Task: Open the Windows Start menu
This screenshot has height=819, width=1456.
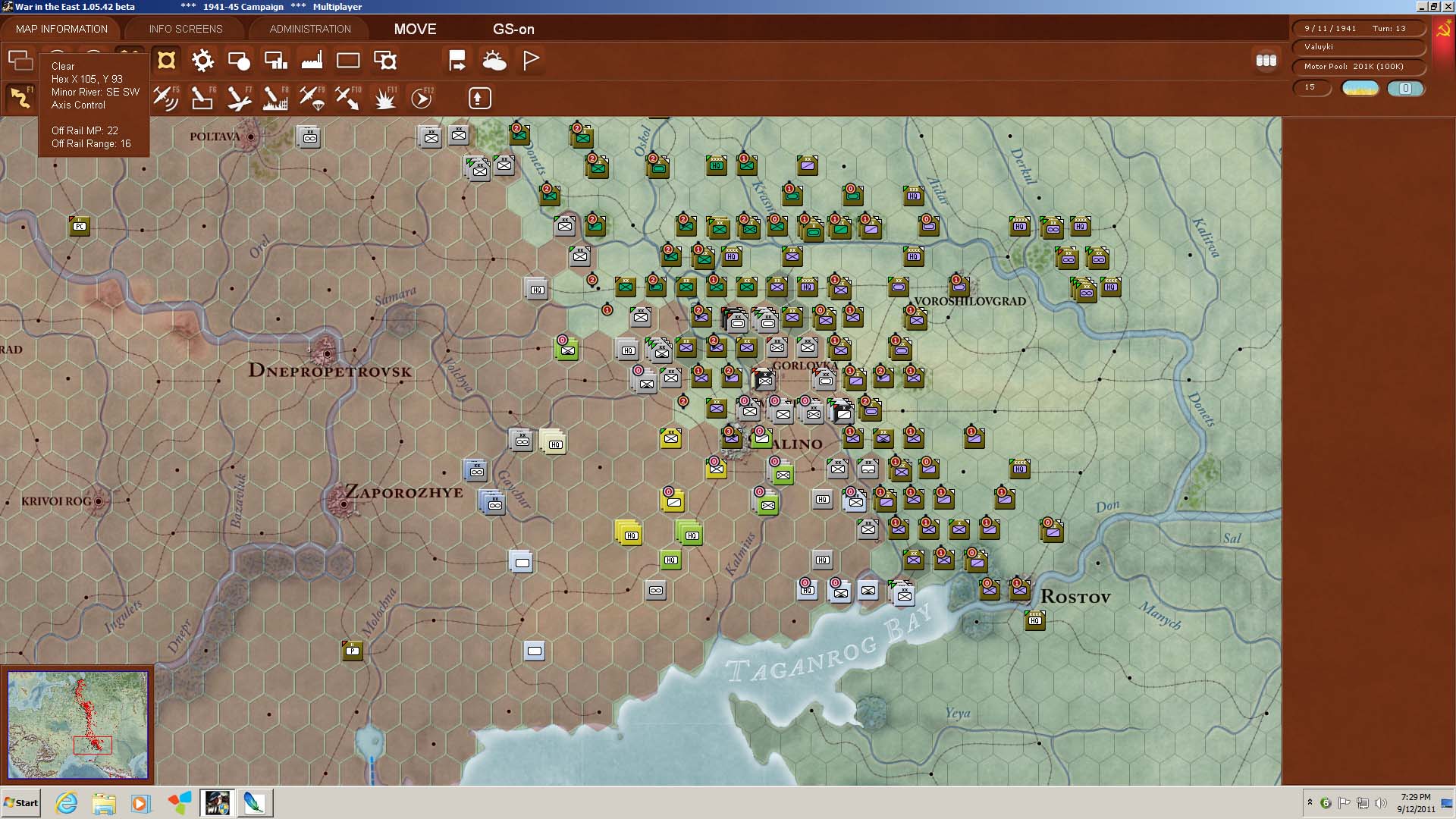Action: [x=20, y=802]
